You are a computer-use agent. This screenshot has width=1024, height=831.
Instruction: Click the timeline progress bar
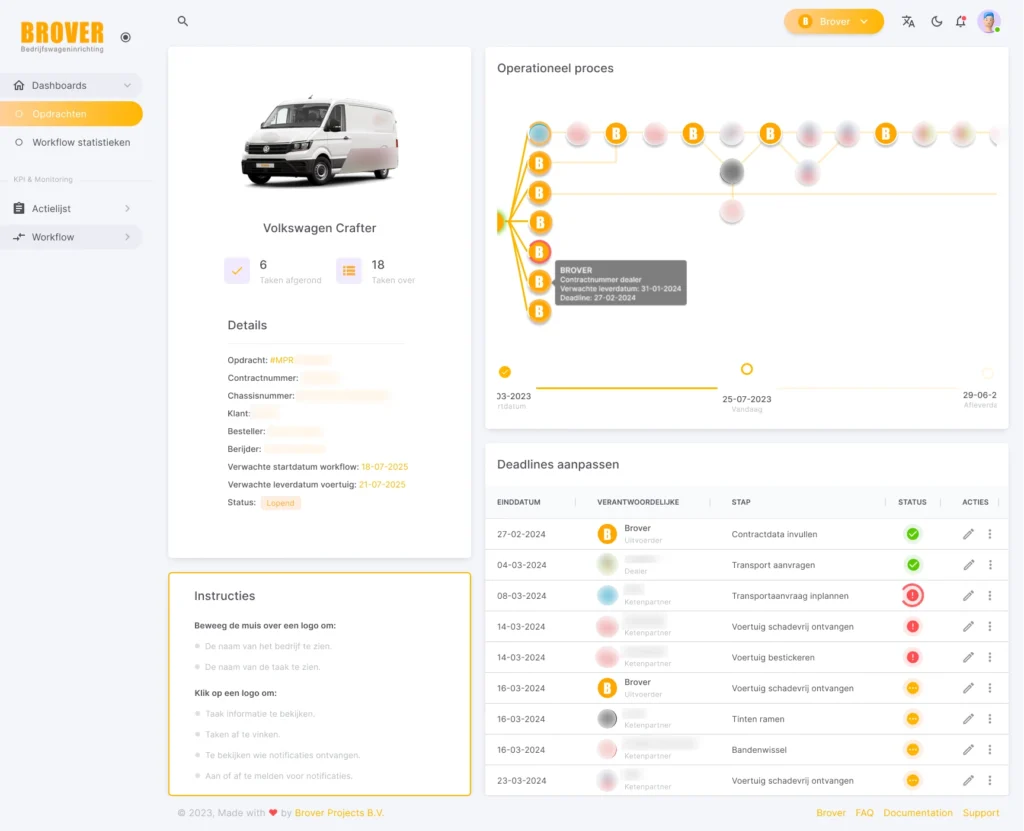pyautogui.click(x=626, y=388)
